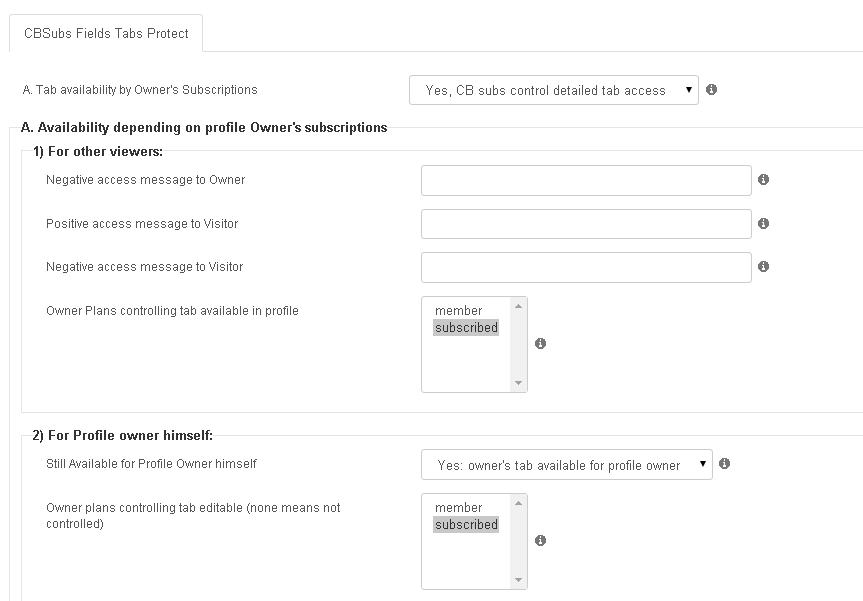Click info icon beside Tab availability dropdown
This screenshot has height=601, width=863.
click(711, 89)
